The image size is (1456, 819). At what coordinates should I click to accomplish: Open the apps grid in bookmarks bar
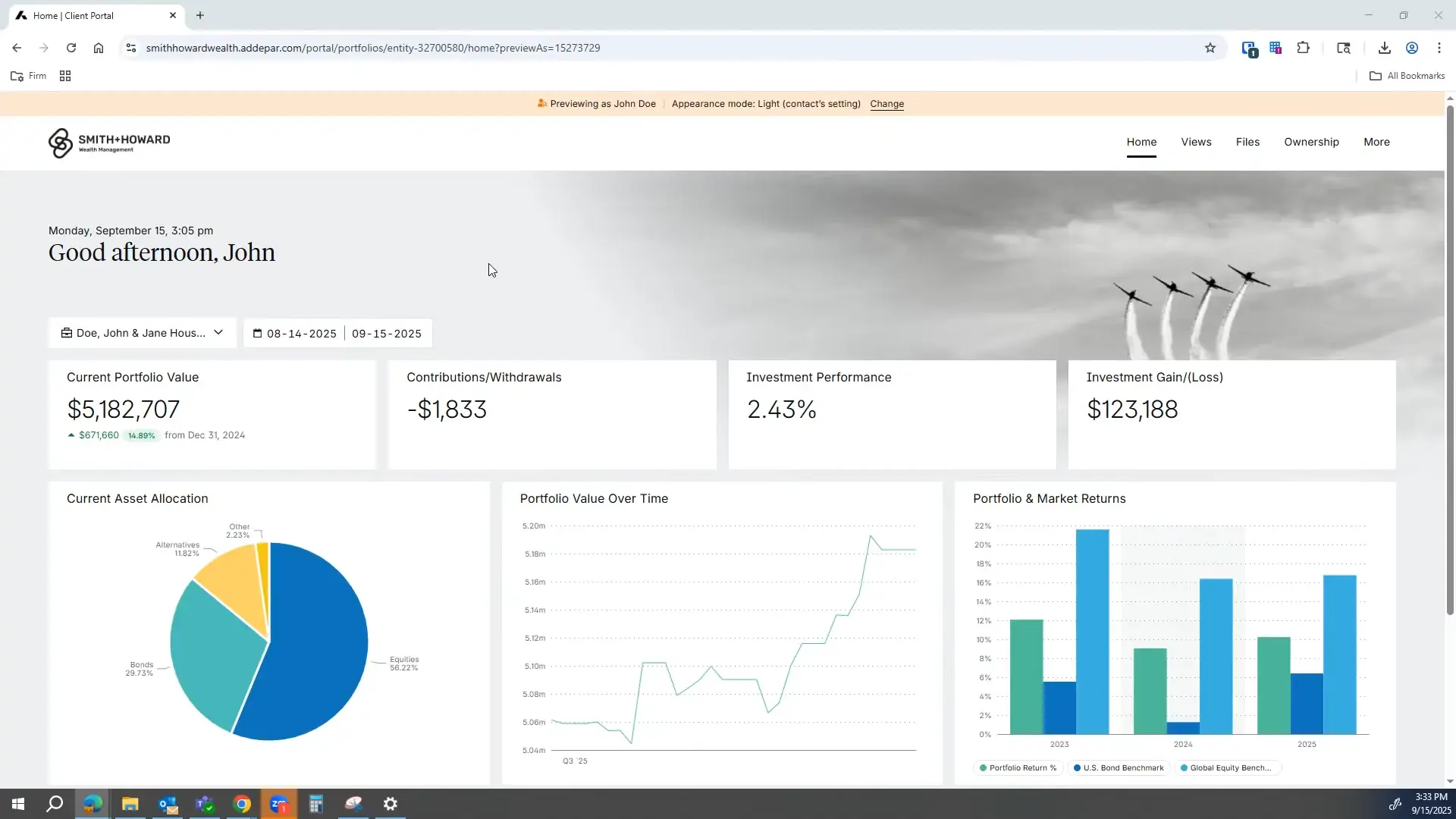click(65, 76)
